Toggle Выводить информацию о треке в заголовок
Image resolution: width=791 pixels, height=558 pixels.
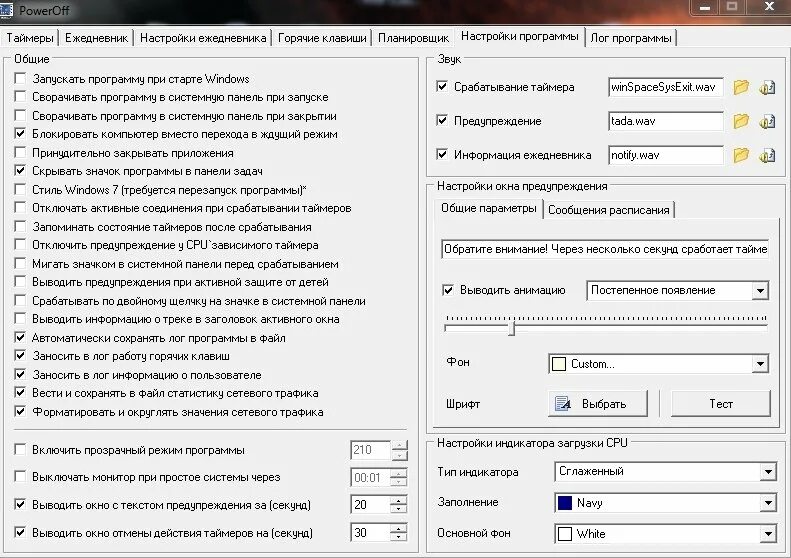pos(20,319)
